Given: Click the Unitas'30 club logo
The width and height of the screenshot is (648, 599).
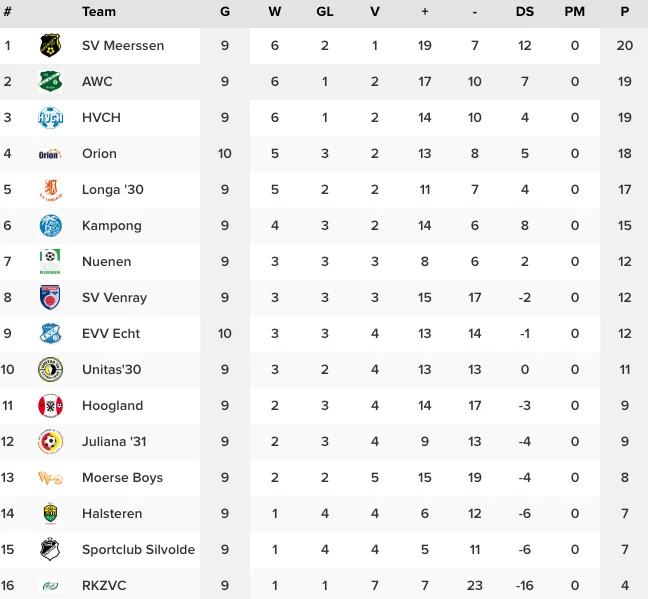Looking at the screenshot, I should tap(50, 369).
